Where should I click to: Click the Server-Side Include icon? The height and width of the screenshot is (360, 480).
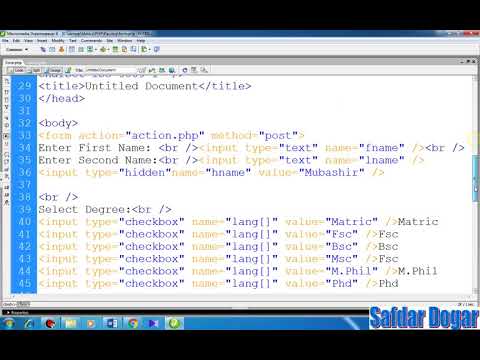click(124, 49)
